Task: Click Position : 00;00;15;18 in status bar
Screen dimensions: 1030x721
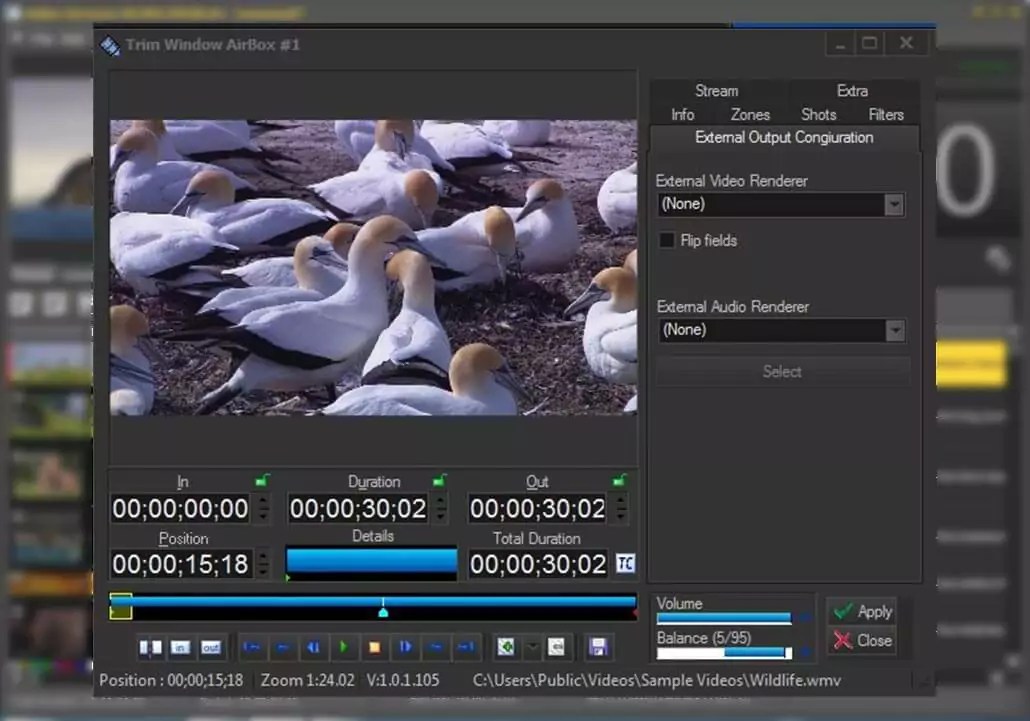Action: [171, 680]
